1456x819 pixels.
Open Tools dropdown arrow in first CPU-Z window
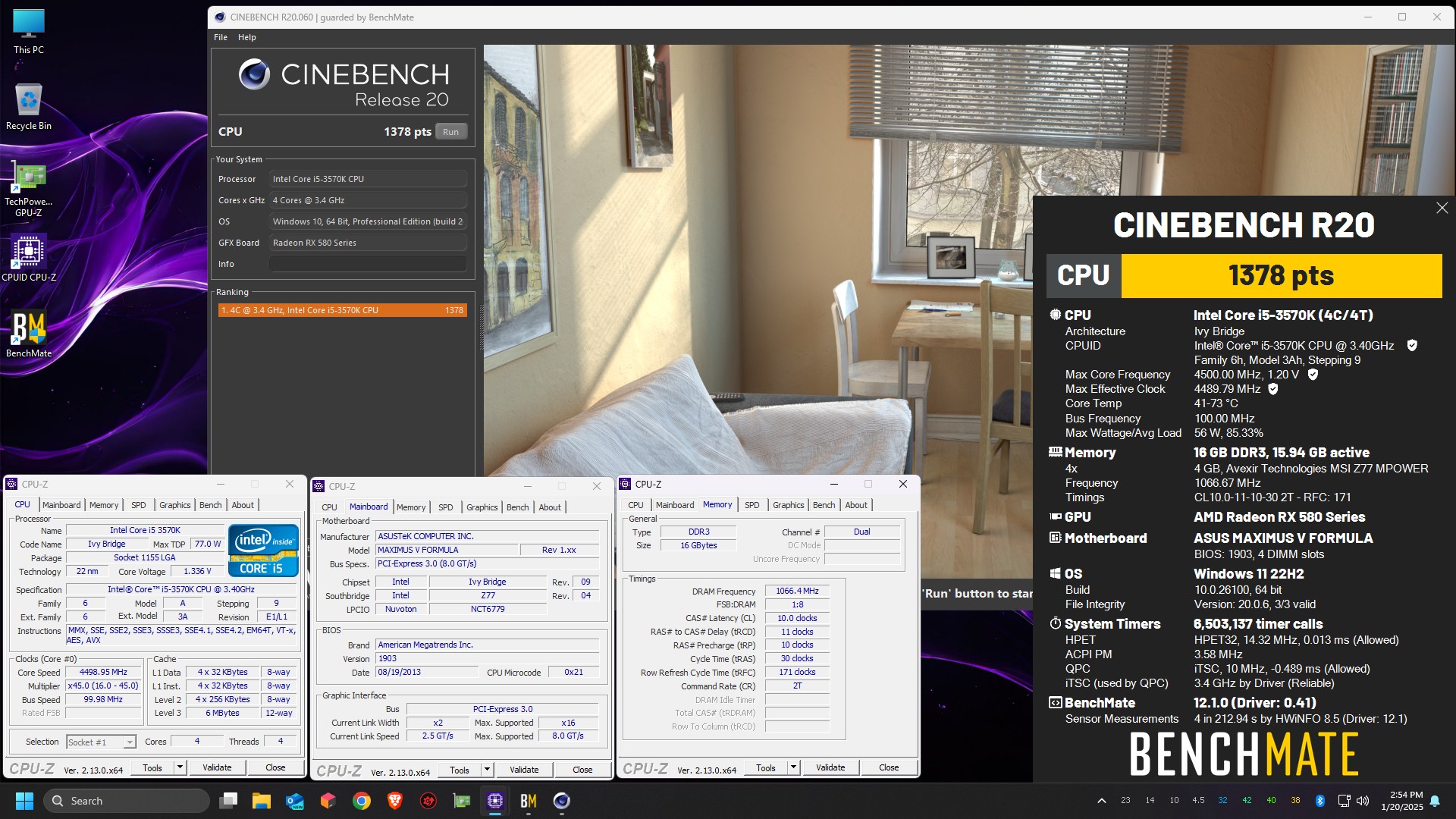coord(180,767)
